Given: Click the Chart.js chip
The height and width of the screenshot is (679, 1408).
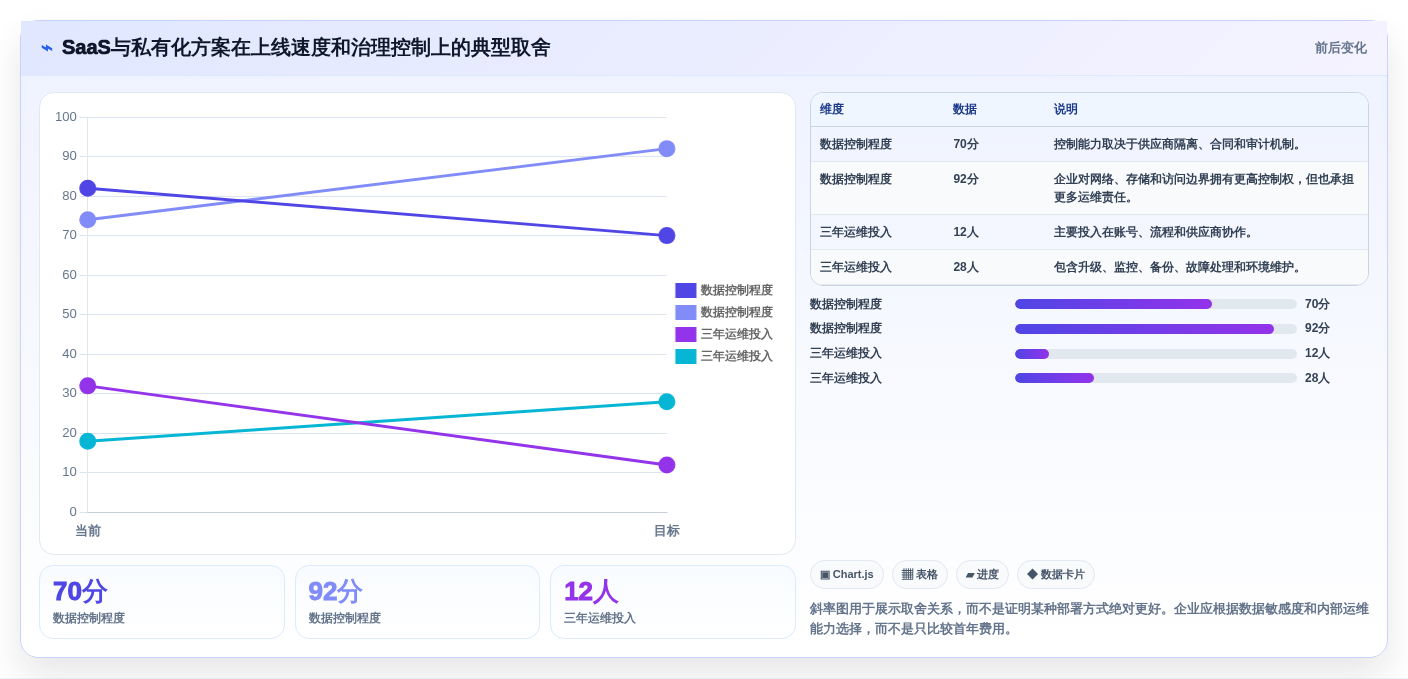Looking at the screenshot, I should pyautogui.click(x=847, y=575).
